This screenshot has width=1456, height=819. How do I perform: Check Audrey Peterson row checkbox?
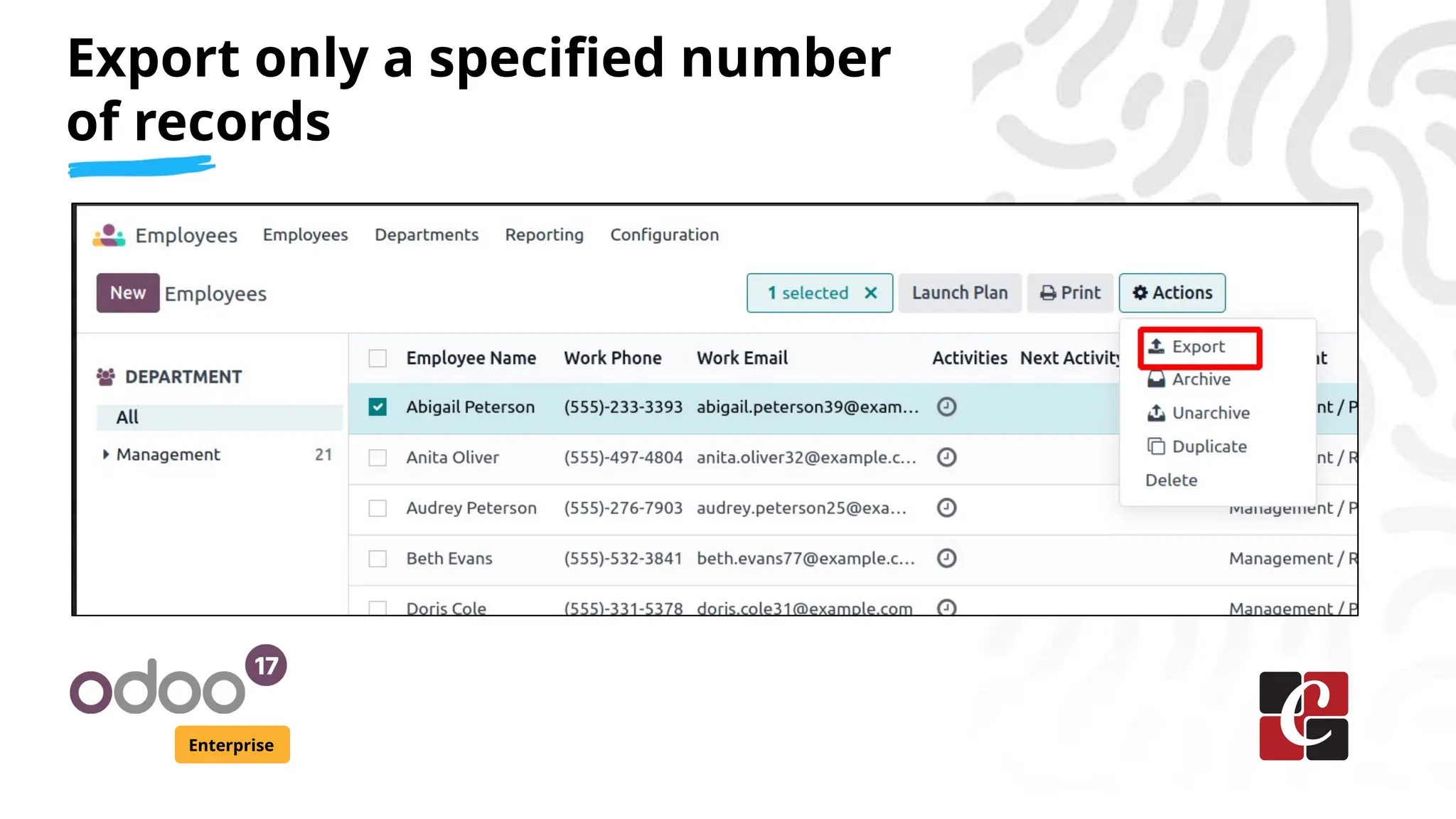[378, 508]
